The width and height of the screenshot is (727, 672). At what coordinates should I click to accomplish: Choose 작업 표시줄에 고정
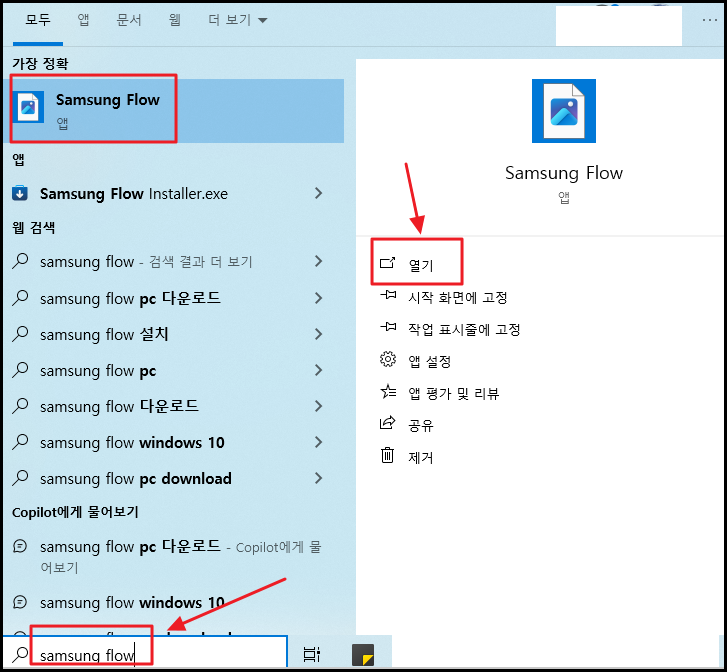coord(464,329)
